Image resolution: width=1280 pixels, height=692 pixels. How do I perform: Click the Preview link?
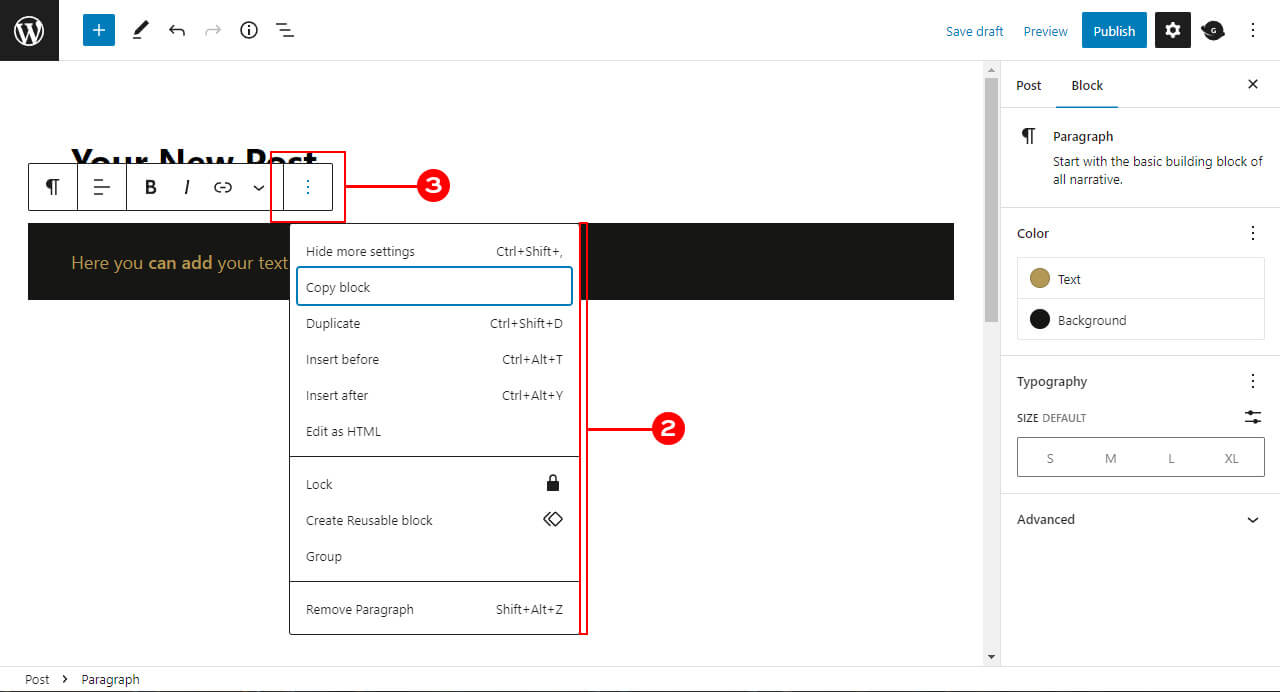1045,31
